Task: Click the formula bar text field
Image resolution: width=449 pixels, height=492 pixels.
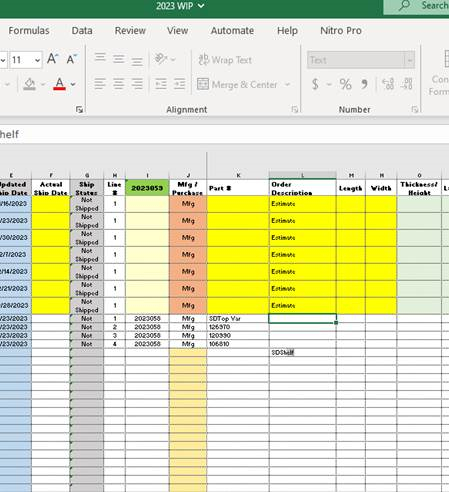Action: tap(224, 134)
